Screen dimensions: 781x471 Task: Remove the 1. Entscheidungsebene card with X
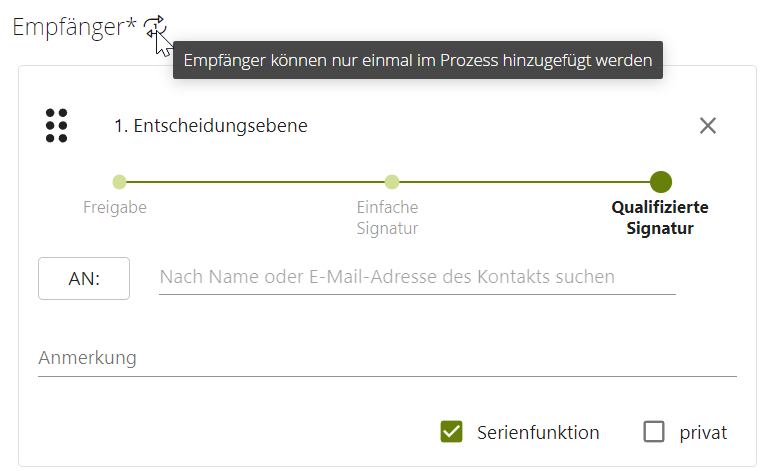[x=708, y=126]
